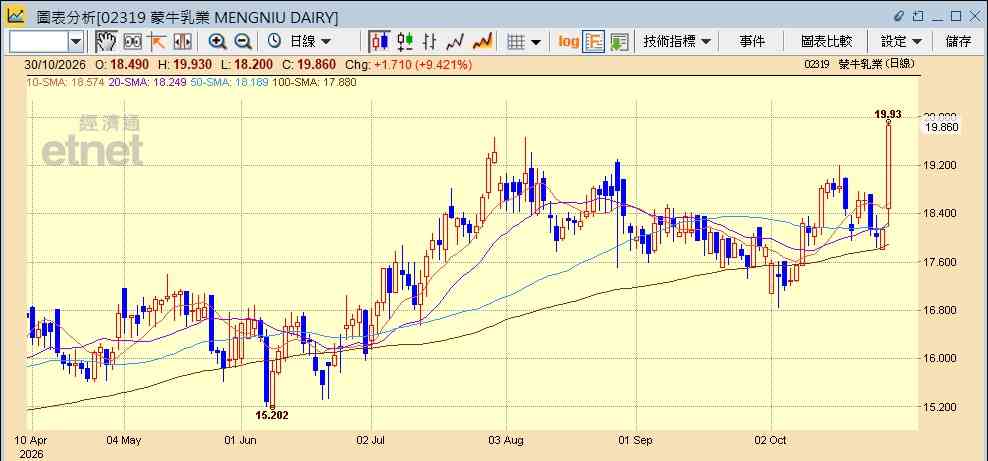
Task: Click the 19.860 current price tag
Action: click(x=941, y=127)
